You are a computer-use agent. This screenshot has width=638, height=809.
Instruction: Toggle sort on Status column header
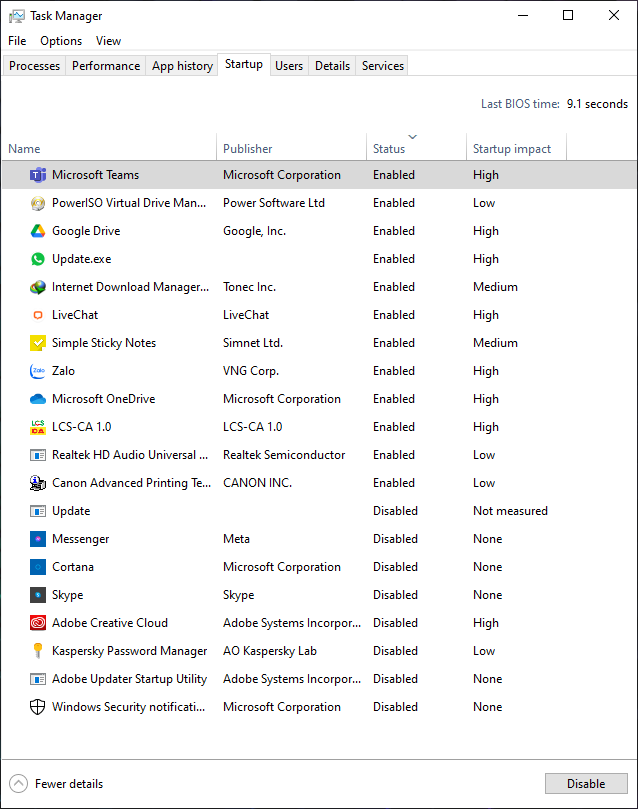tap(416, 149)
